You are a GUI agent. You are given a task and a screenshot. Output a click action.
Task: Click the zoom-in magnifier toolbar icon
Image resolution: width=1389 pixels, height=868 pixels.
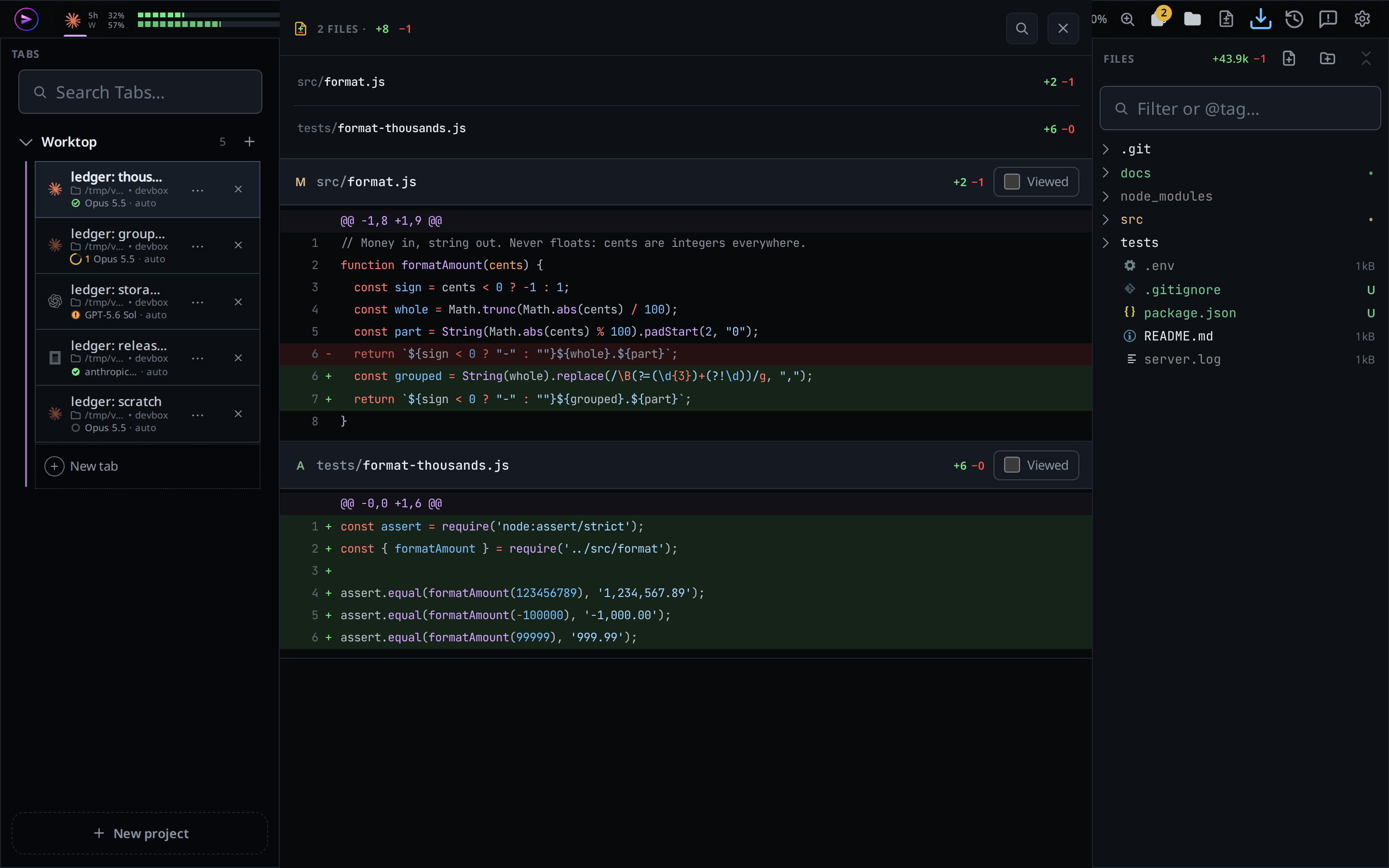pyautogui.click(x=1127, y=19)
